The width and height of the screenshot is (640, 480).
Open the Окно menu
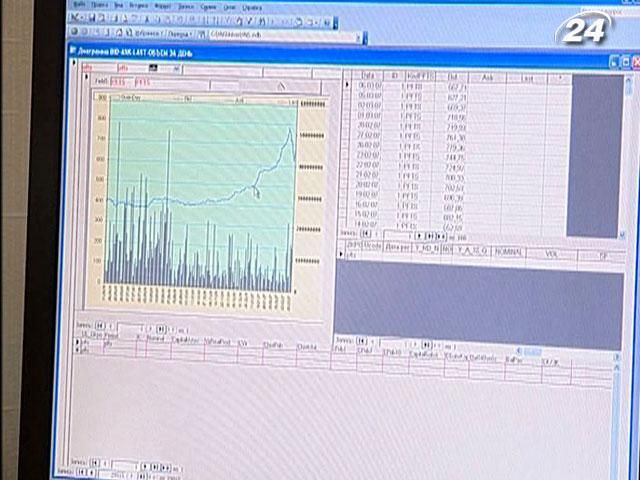[x=229, y=8]
